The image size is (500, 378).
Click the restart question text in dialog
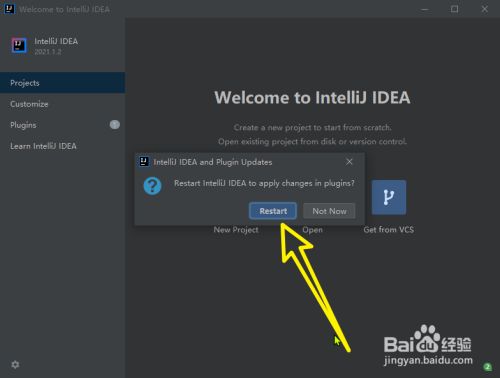click(x=264, y=183)
